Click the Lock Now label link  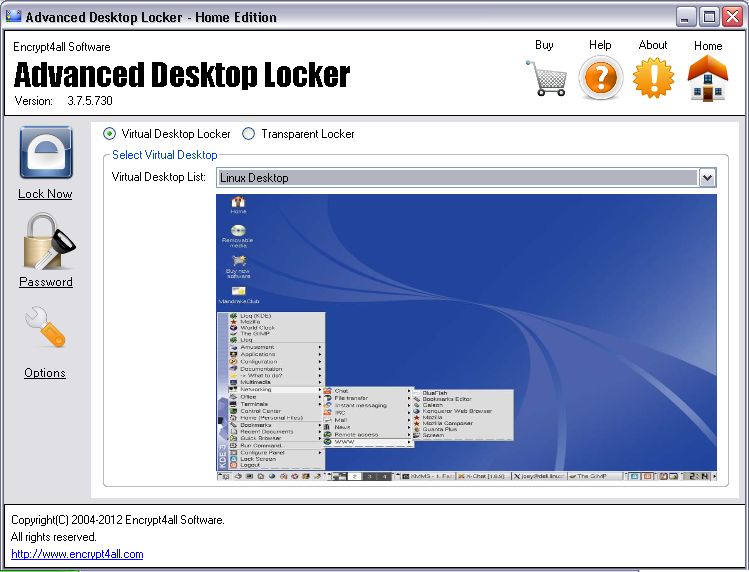45,194
